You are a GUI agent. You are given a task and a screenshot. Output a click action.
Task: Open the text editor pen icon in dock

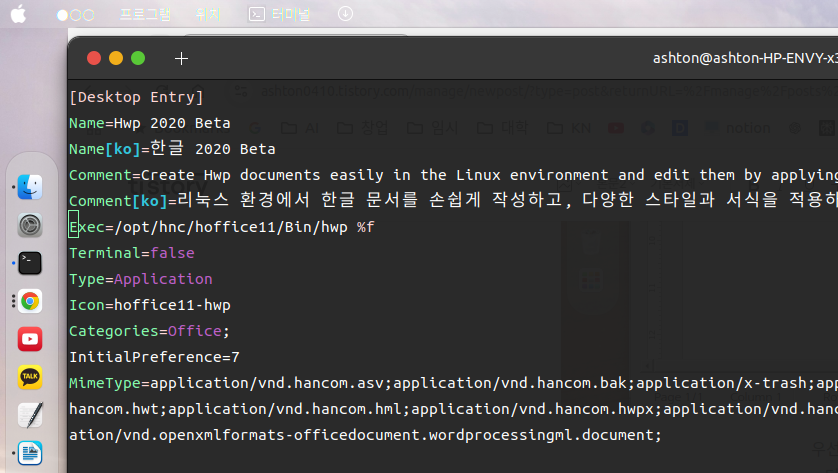pos(30,415)
